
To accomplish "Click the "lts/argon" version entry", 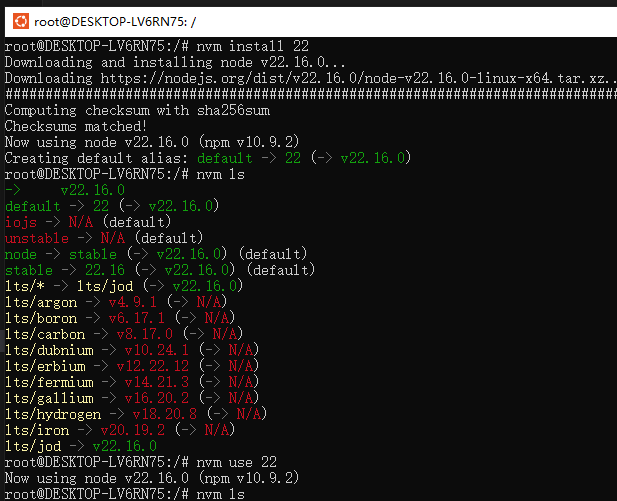I will pos(41,302).
